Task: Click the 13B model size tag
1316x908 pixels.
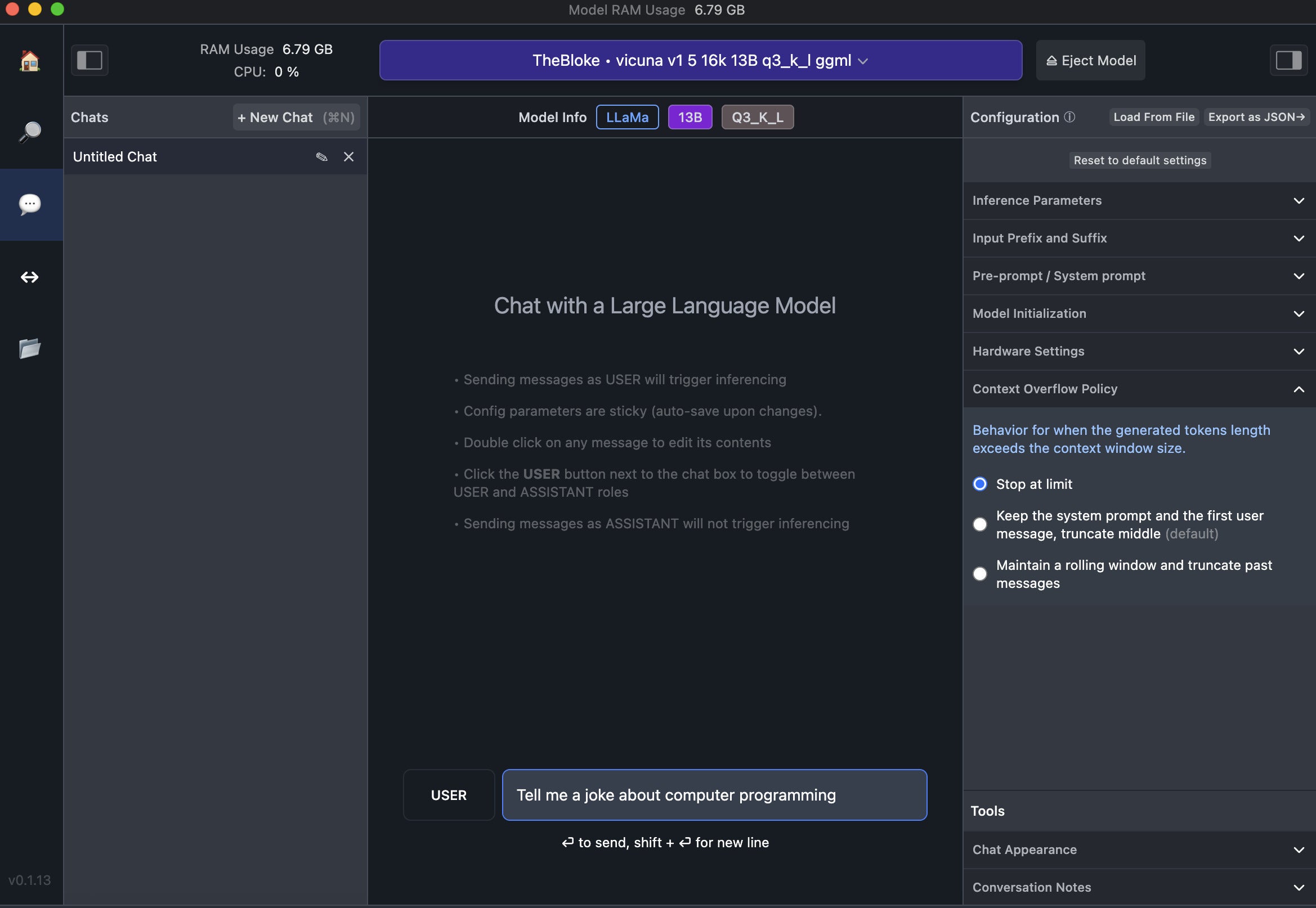Action: pos(690,117)
